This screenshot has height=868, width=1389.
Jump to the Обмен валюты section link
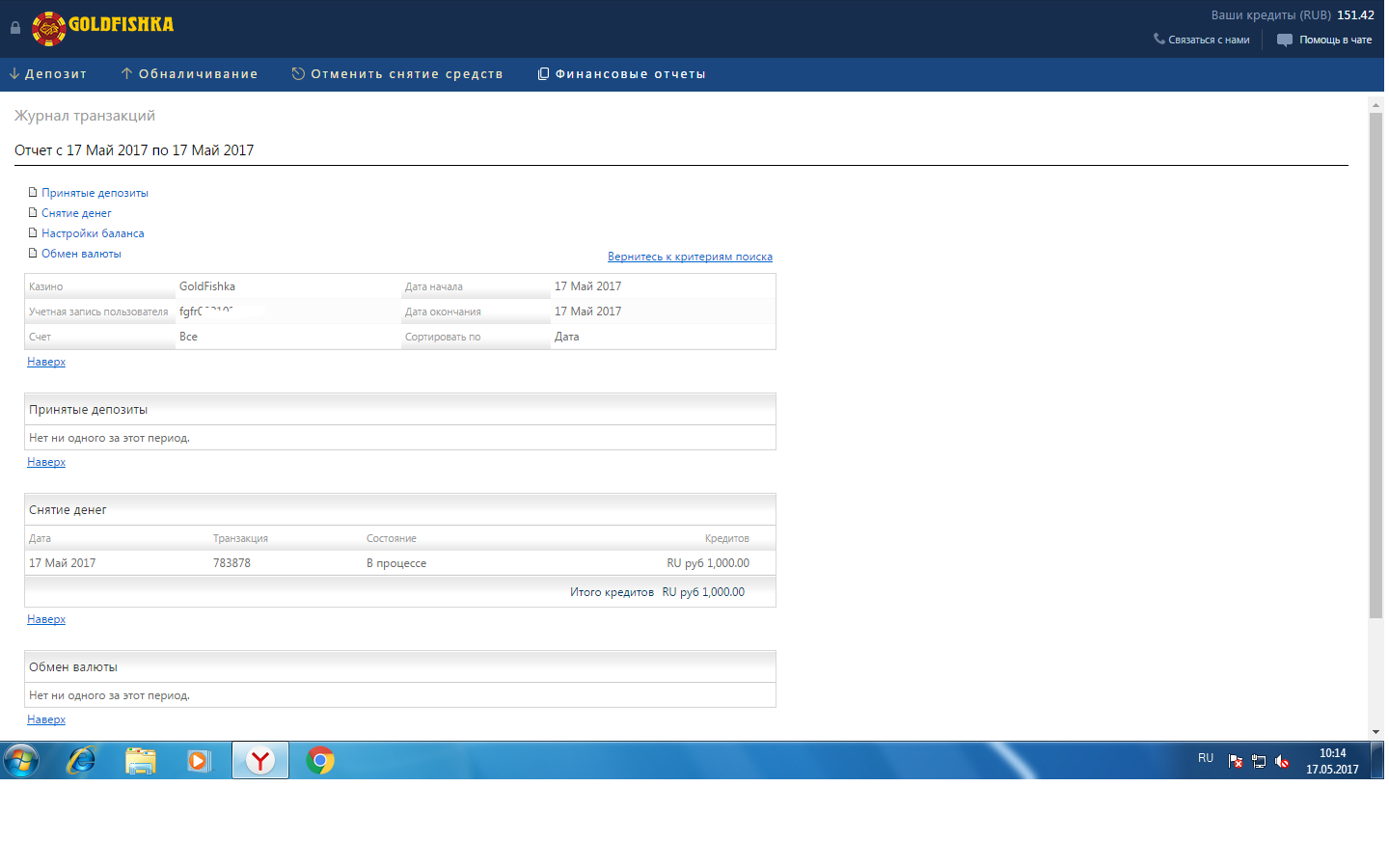pos(81,254)
